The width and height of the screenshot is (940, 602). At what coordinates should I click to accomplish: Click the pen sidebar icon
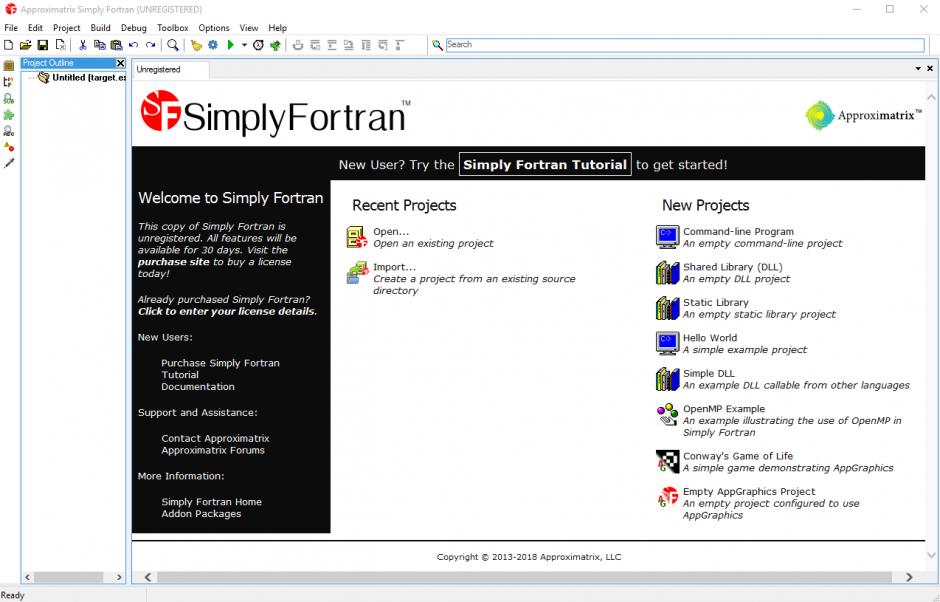pos(8,163)
